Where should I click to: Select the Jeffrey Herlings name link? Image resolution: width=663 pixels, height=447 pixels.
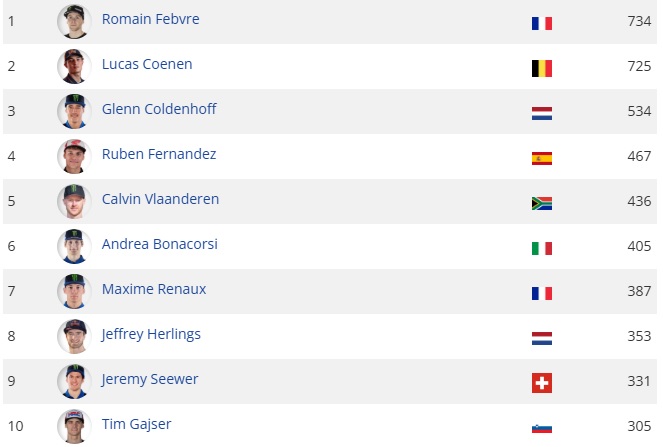151,334
